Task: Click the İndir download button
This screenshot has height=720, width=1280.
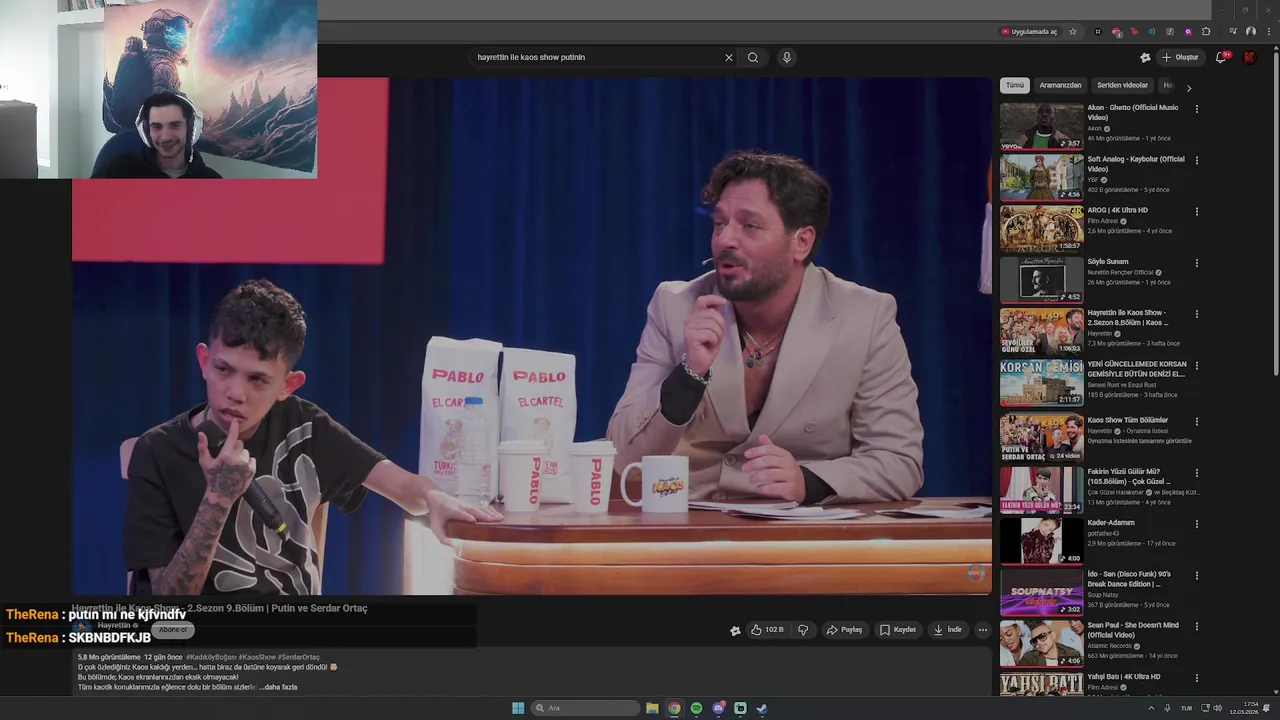Action: pyautogui.click(x=948, y=630)
